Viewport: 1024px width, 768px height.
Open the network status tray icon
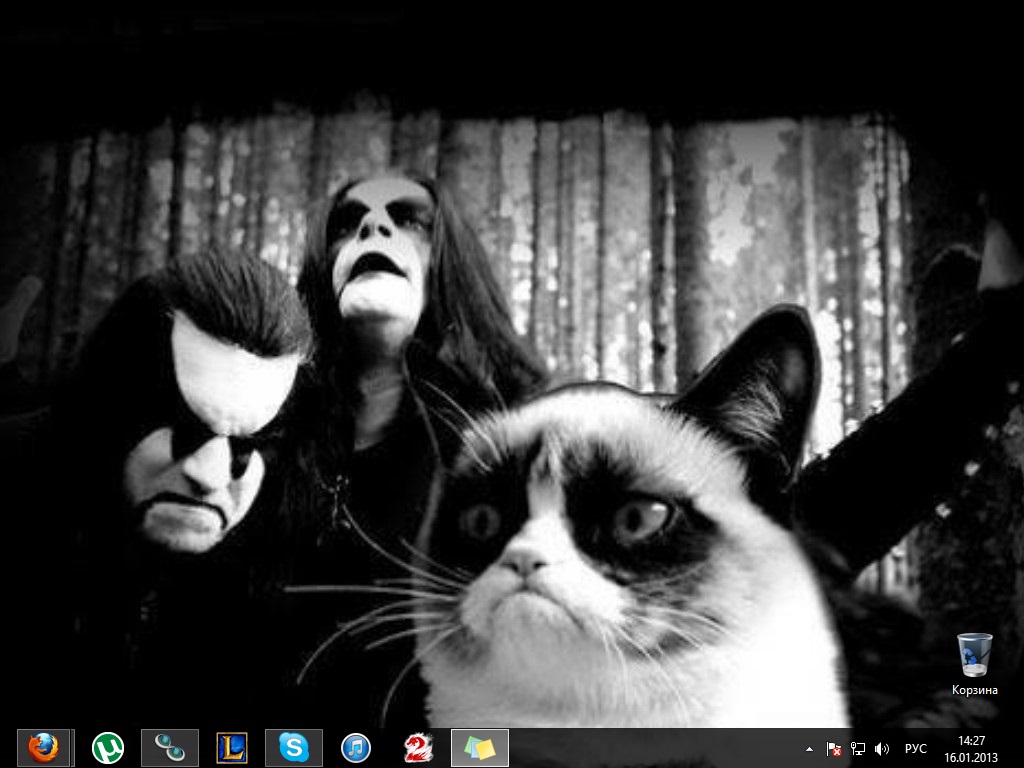pyautogui.click(x=857, y=749)
